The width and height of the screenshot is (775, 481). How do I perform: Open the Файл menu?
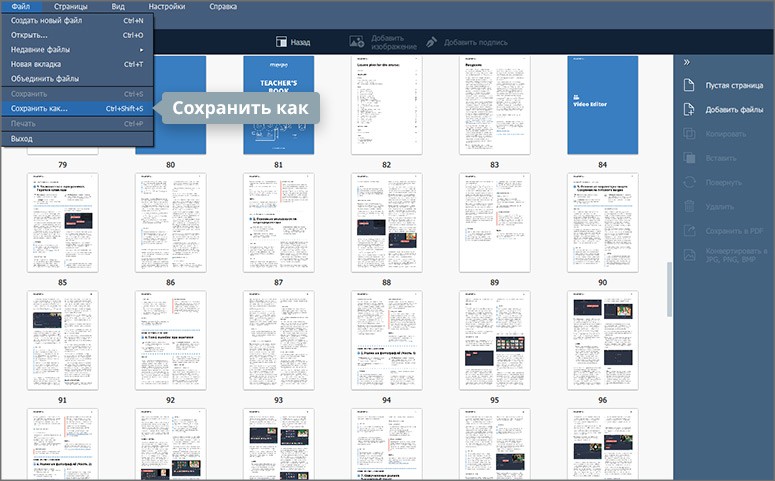click(x=21, y=6)
